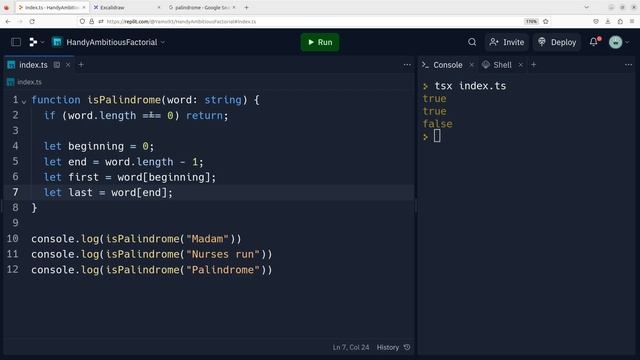Viewport: 640px width, 360px height.
Task: Click the console prompt input cursor
Action: [437, 136]
